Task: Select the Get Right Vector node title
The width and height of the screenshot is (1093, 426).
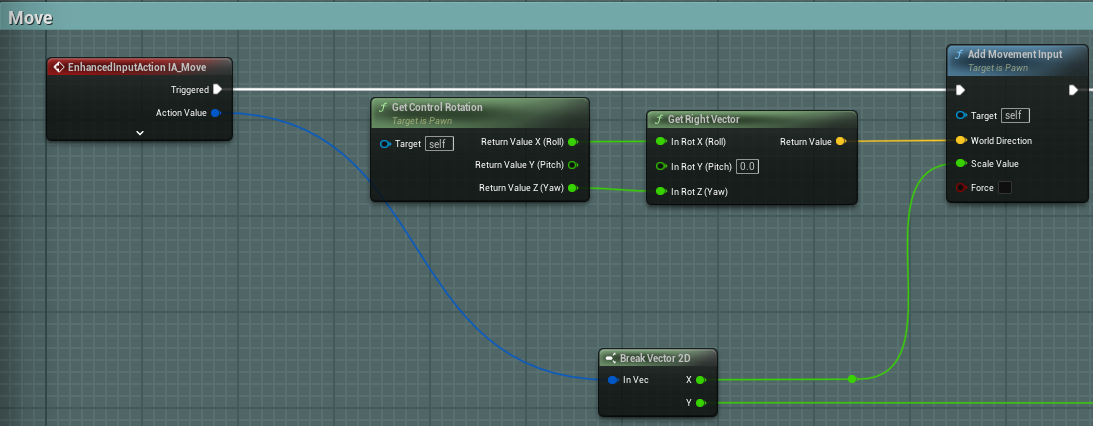Action: click(x=703, y=119)
